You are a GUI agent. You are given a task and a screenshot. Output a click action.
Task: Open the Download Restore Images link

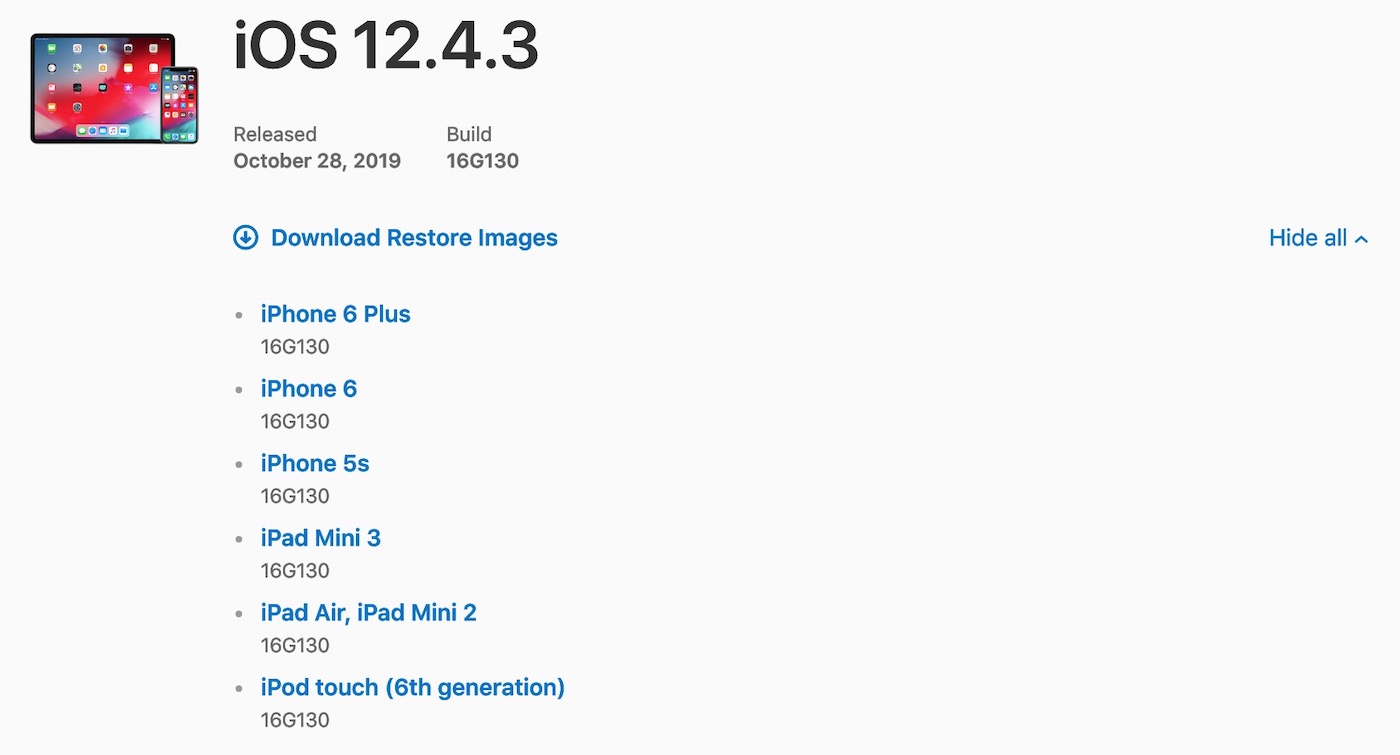(x=414, y=238)
